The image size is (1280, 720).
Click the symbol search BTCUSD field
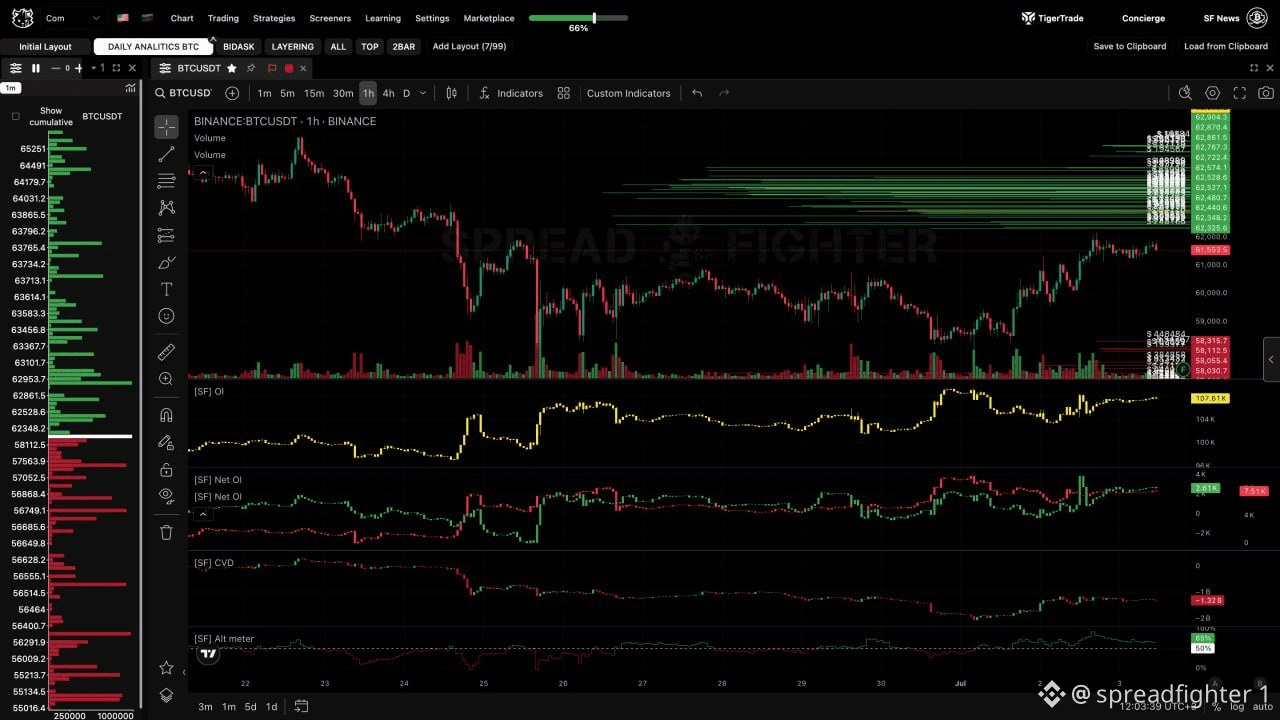coord(183,93)
